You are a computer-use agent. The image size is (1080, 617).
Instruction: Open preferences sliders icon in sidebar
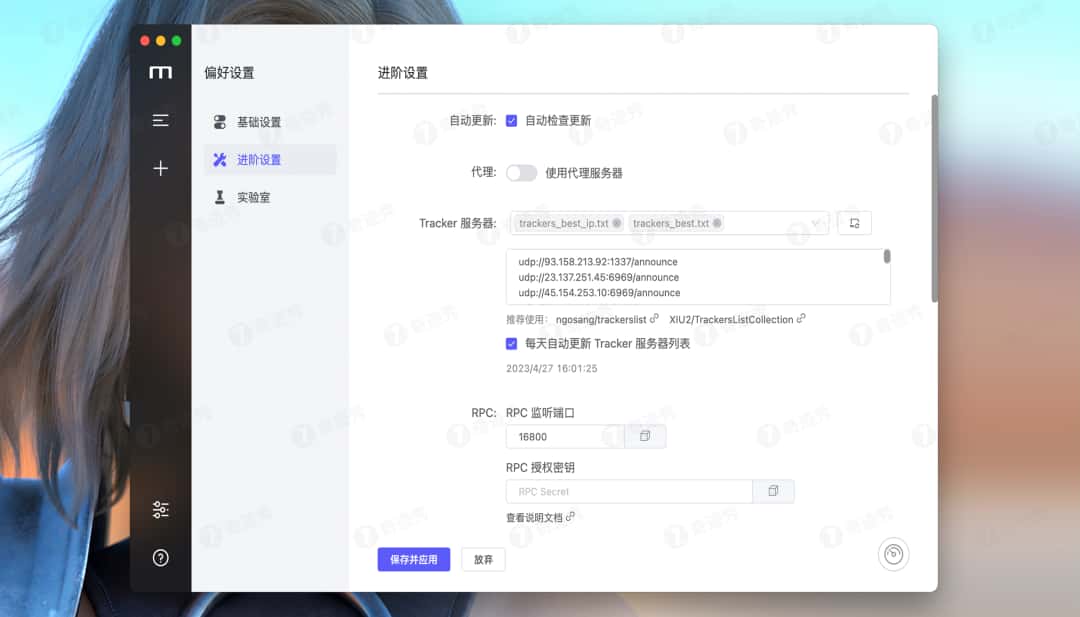[x=160, y=510]
